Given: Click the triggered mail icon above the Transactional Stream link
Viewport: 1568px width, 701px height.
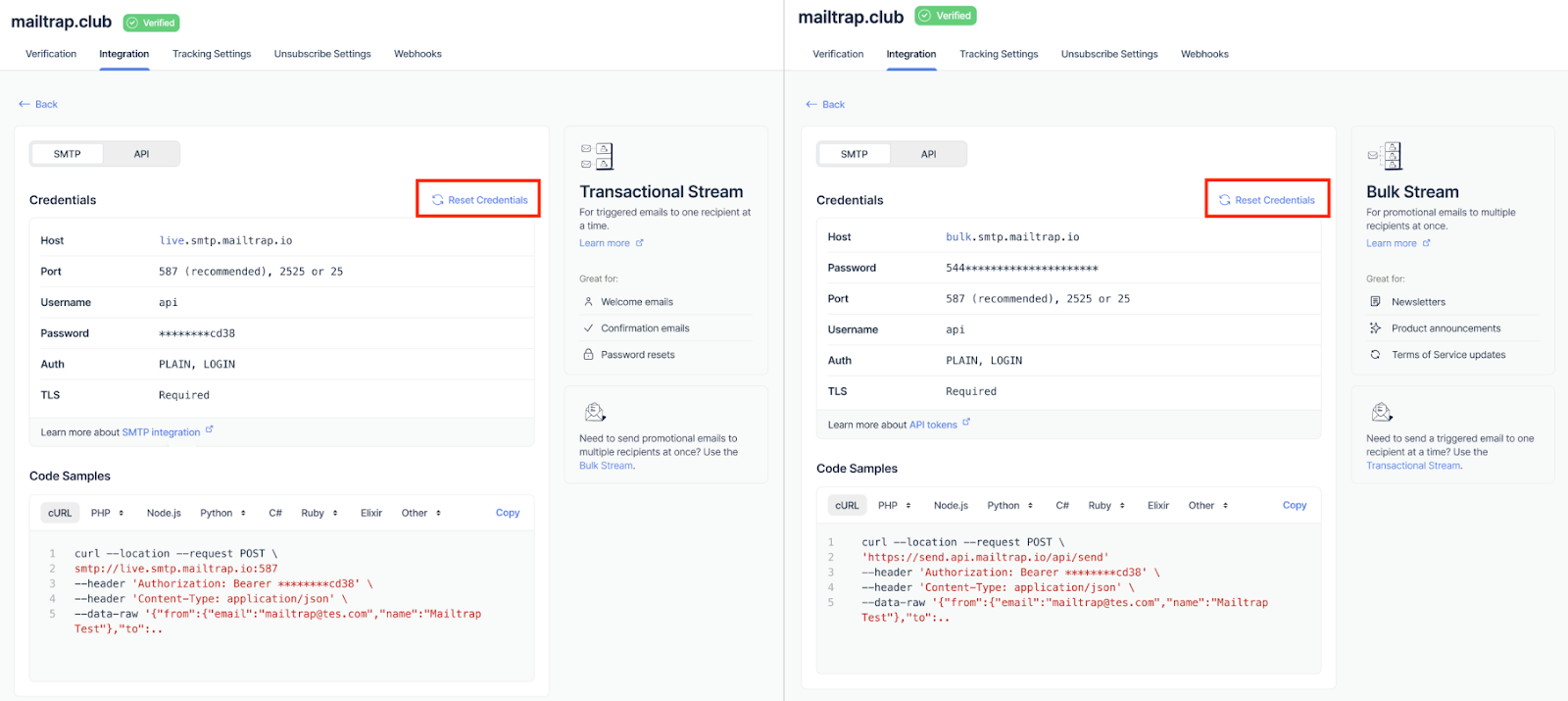Looking at the screenshot, I should coord(1382,412).
